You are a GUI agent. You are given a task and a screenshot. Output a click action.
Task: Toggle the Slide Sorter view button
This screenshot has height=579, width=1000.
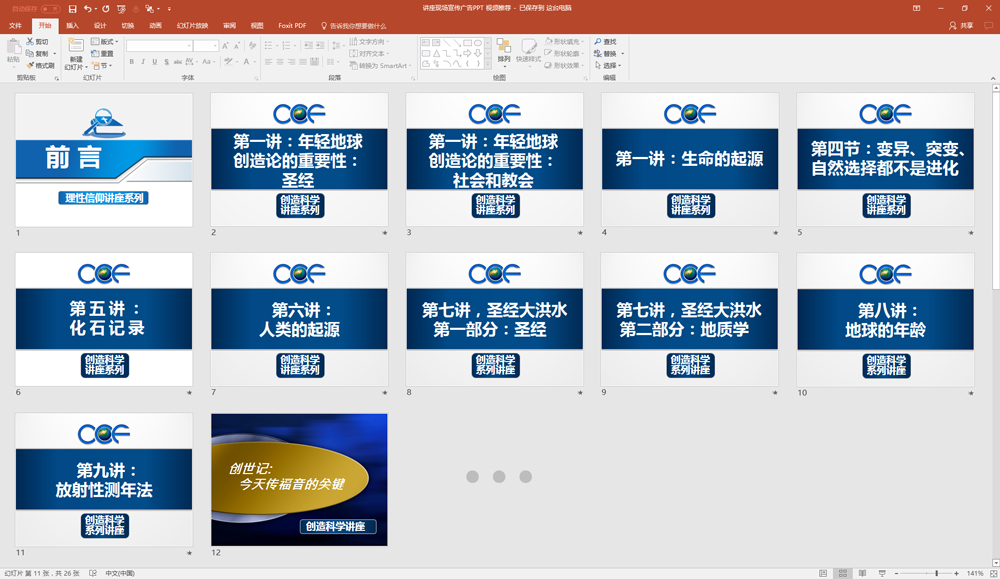tap(842, 573)
